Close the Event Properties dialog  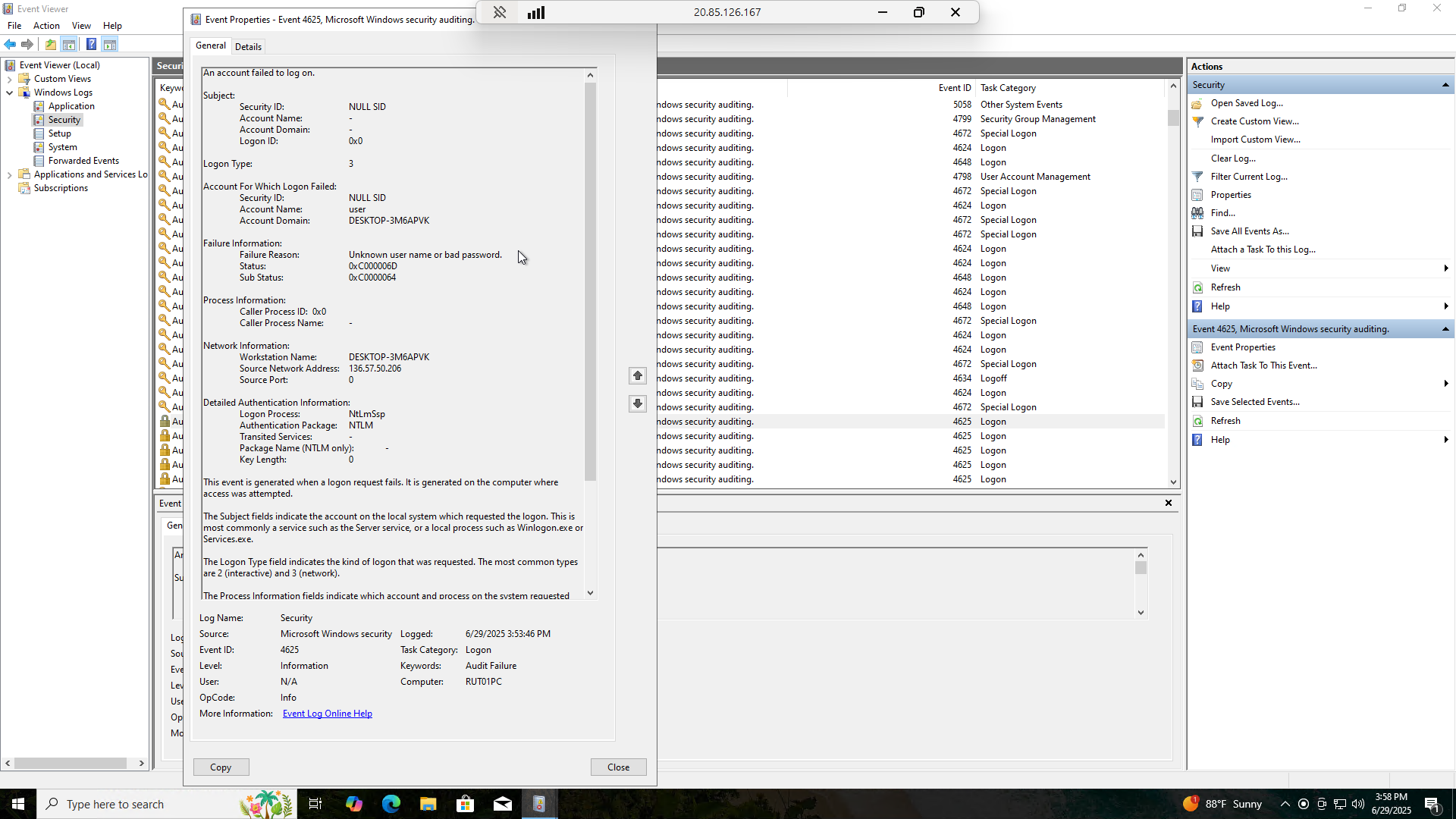click(x=619, y=767)
